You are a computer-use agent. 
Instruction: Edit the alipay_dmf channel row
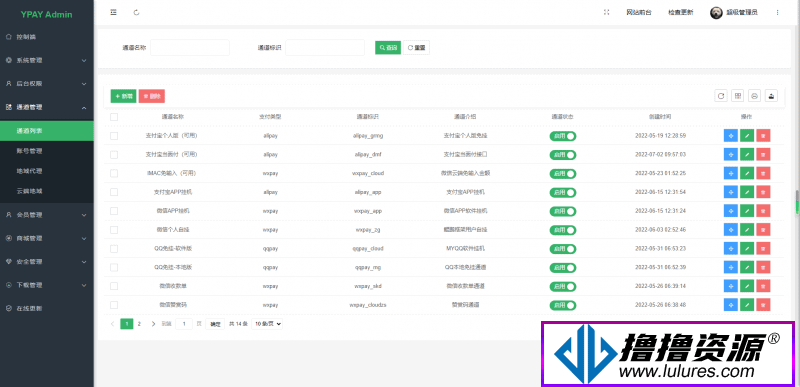747,154
